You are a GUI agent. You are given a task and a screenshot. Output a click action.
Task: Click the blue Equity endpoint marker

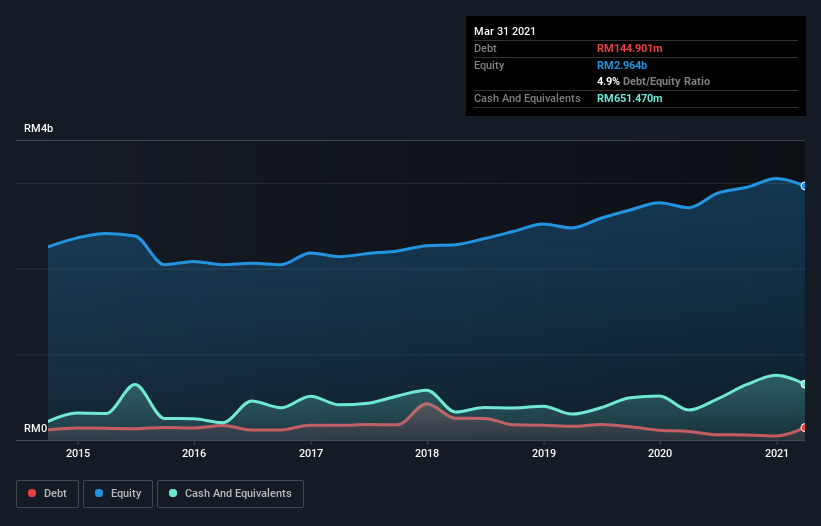(804, 186)
